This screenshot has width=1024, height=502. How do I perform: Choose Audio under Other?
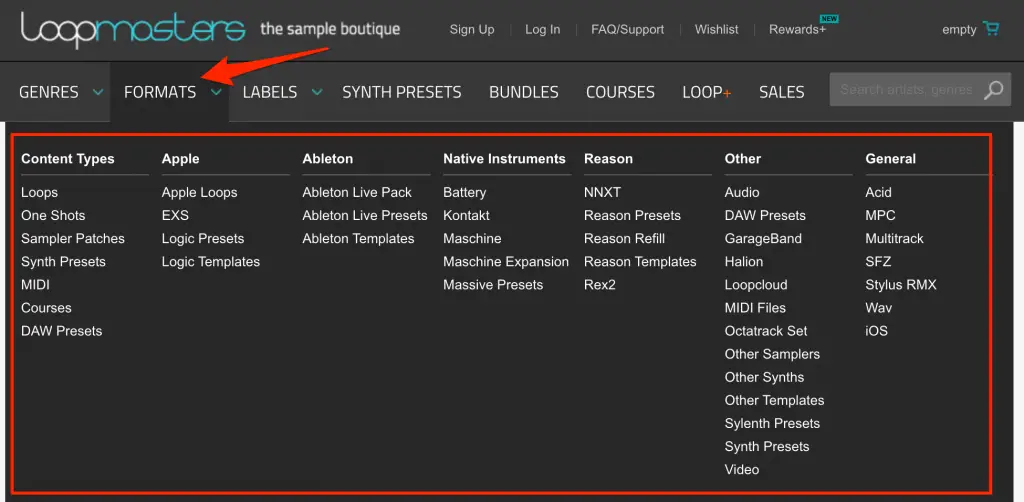[x=742, y=193]
